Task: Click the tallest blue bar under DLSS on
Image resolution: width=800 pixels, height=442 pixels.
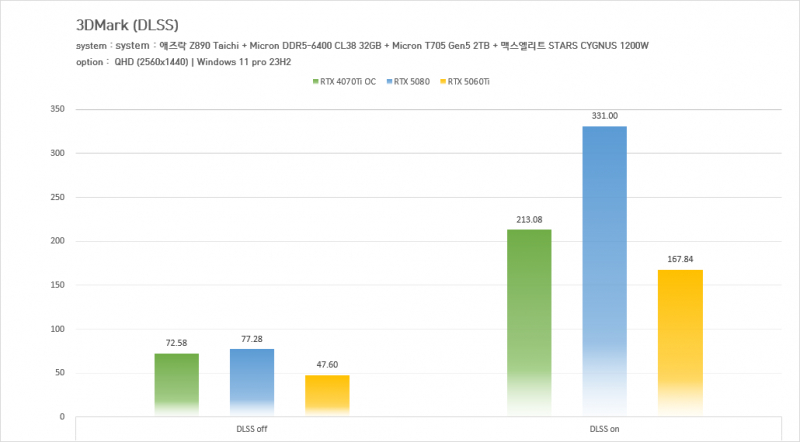Action: pos(604,270)
